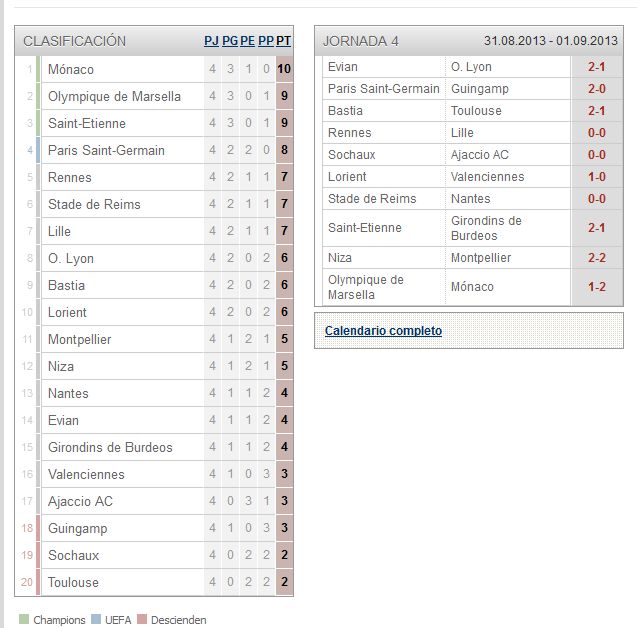
Task: Click the Marsella vs Mónaco 1-2 score
Action: pyautogui.click(x=596, y=287)
